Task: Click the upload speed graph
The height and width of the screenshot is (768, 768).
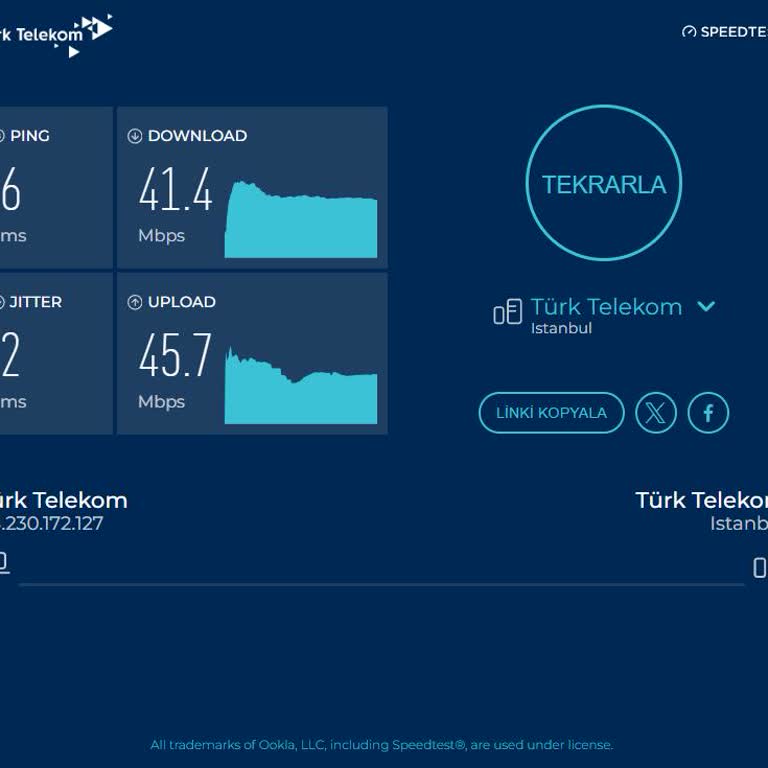Action: pyautogui.click(x=301, y=385)
